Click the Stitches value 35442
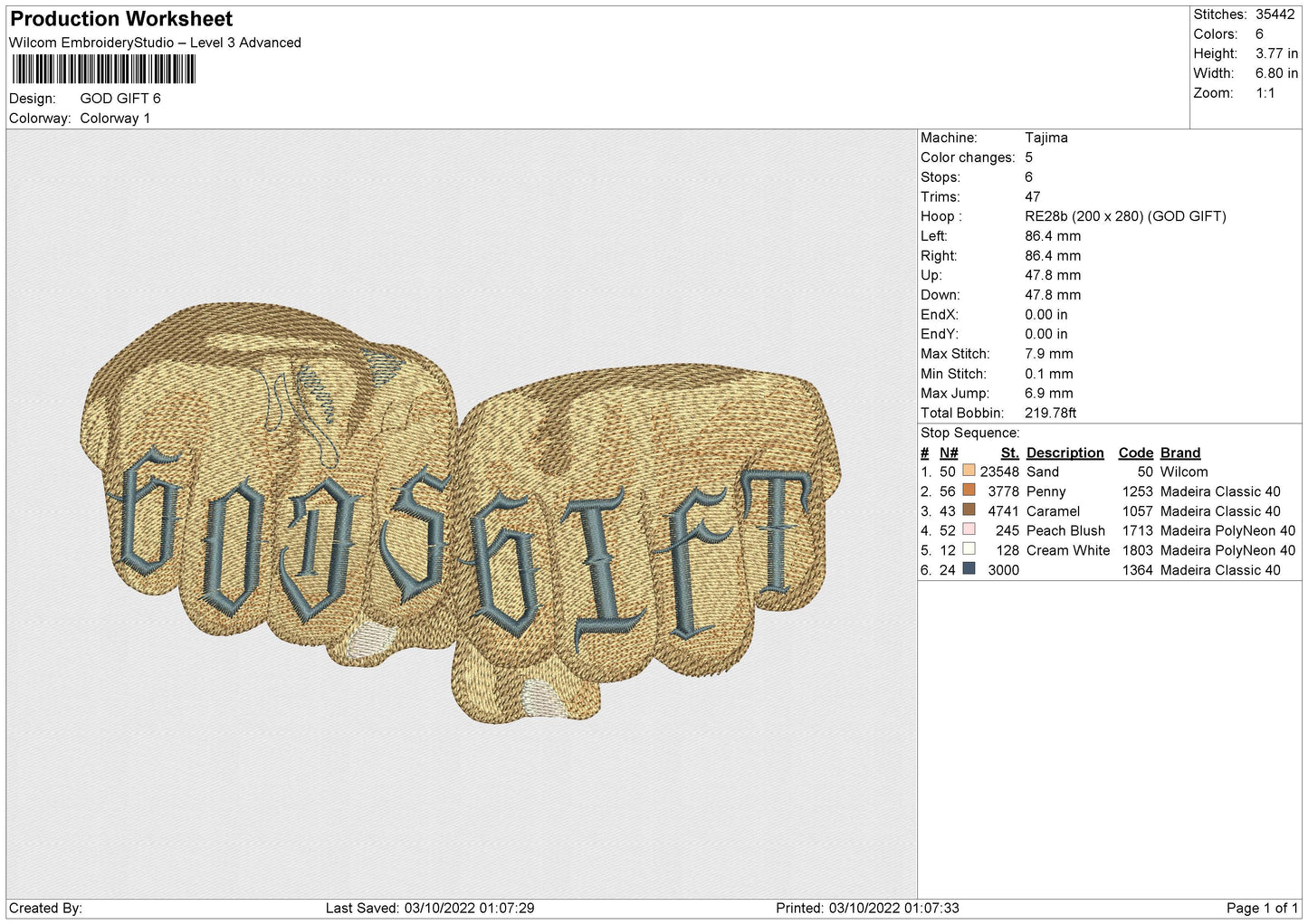The image size is (1308, 924). coord(1275,14)
